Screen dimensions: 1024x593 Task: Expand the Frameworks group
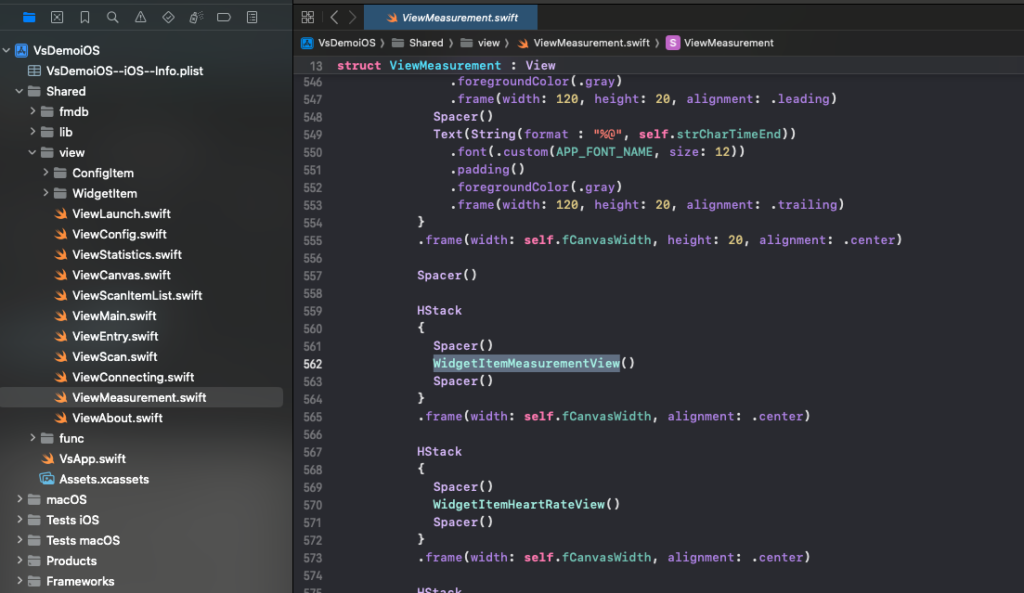(x=19, y=581)
